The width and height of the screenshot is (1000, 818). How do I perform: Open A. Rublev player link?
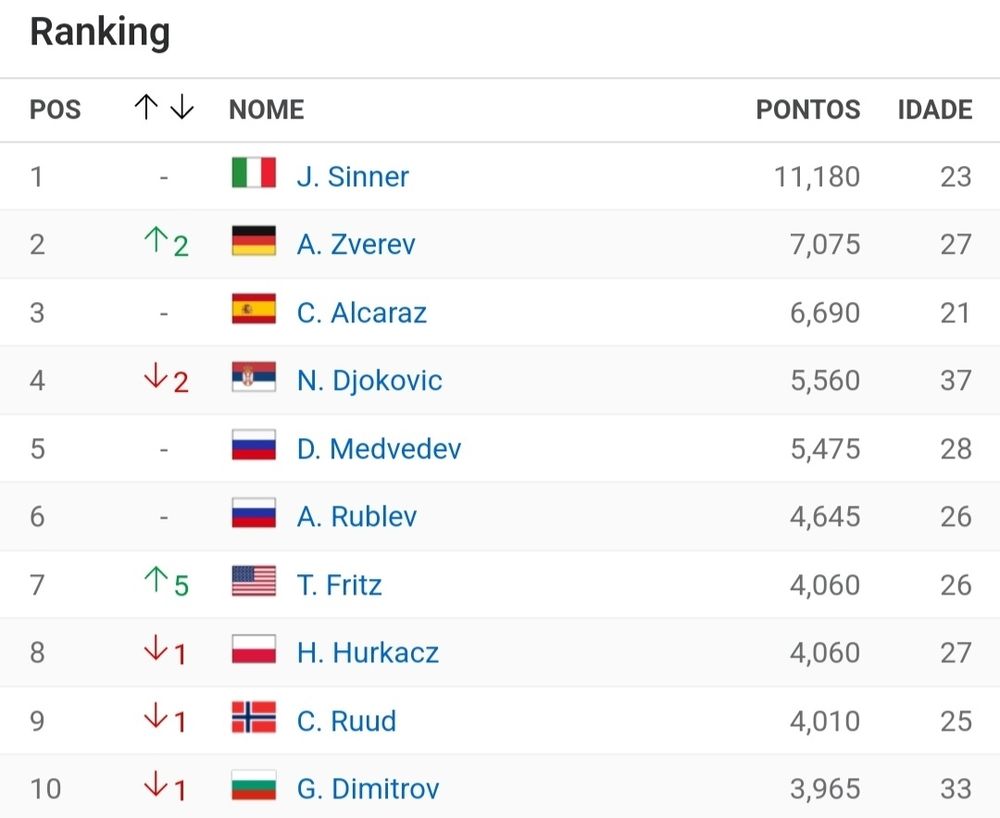(x=357, y=516)
